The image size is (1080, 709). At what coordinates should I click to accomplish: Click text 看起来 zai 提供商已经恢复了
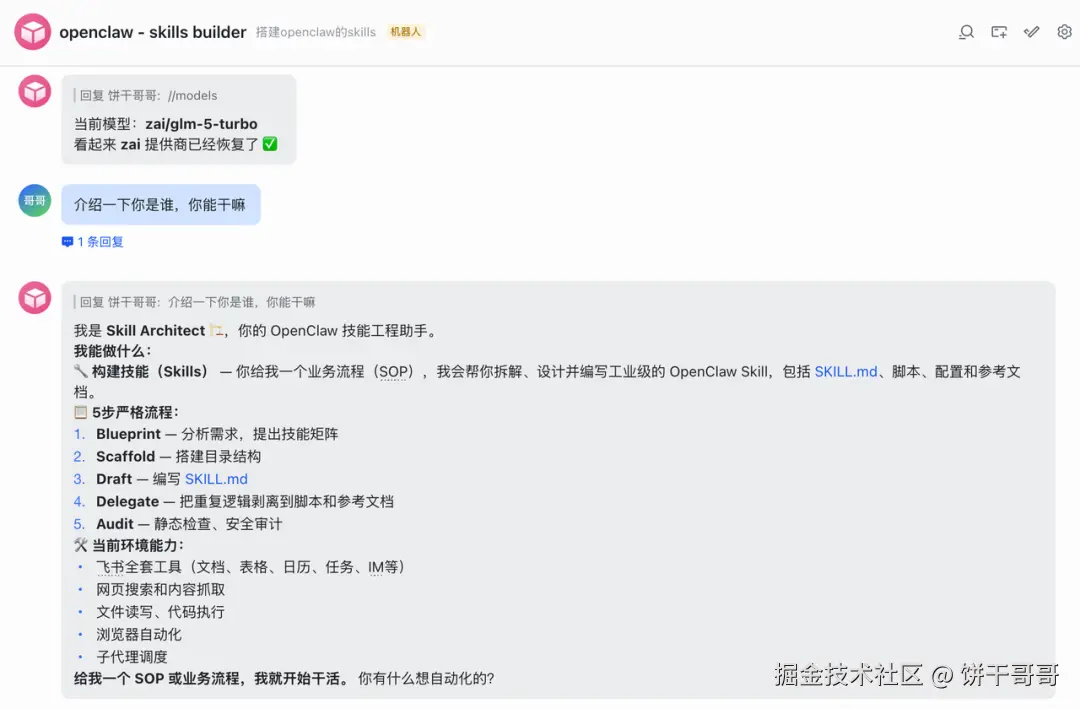tap(166, 144)
